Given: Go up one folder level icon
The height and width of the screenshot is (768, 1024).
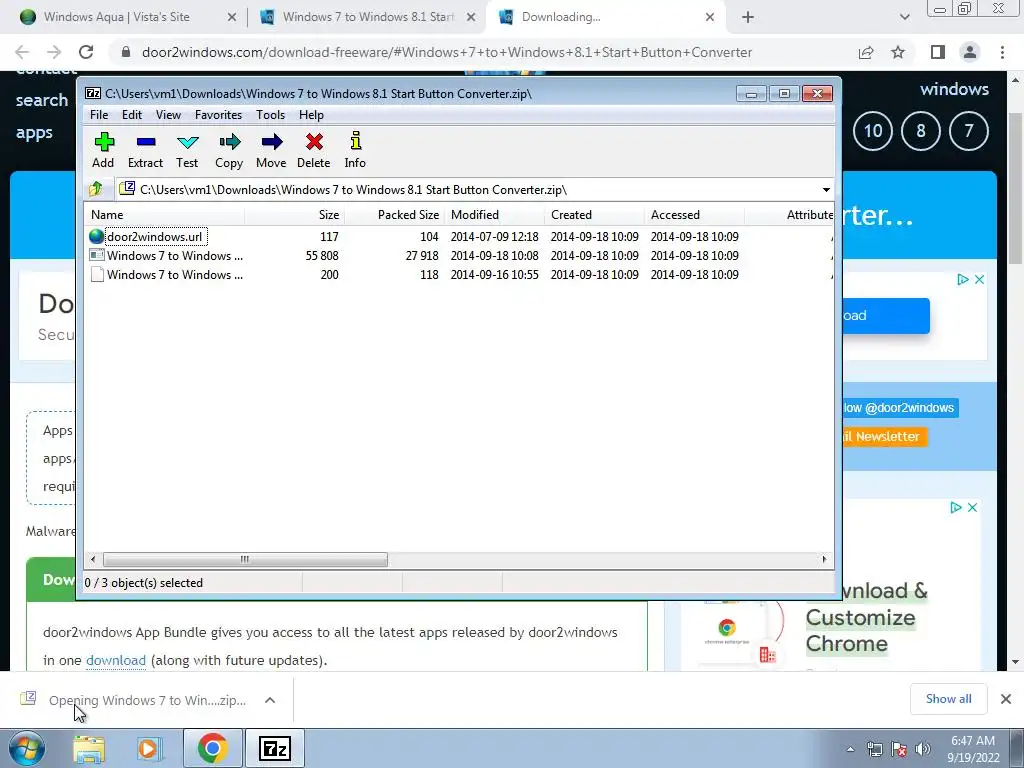Looking at the screenshot, I should (96, 189).
